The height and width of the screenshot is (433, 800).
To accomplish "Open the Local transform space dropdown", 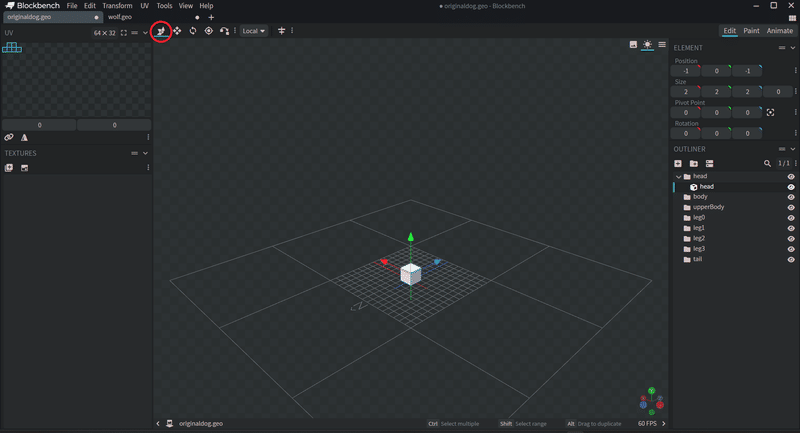I will click(254, 31).
